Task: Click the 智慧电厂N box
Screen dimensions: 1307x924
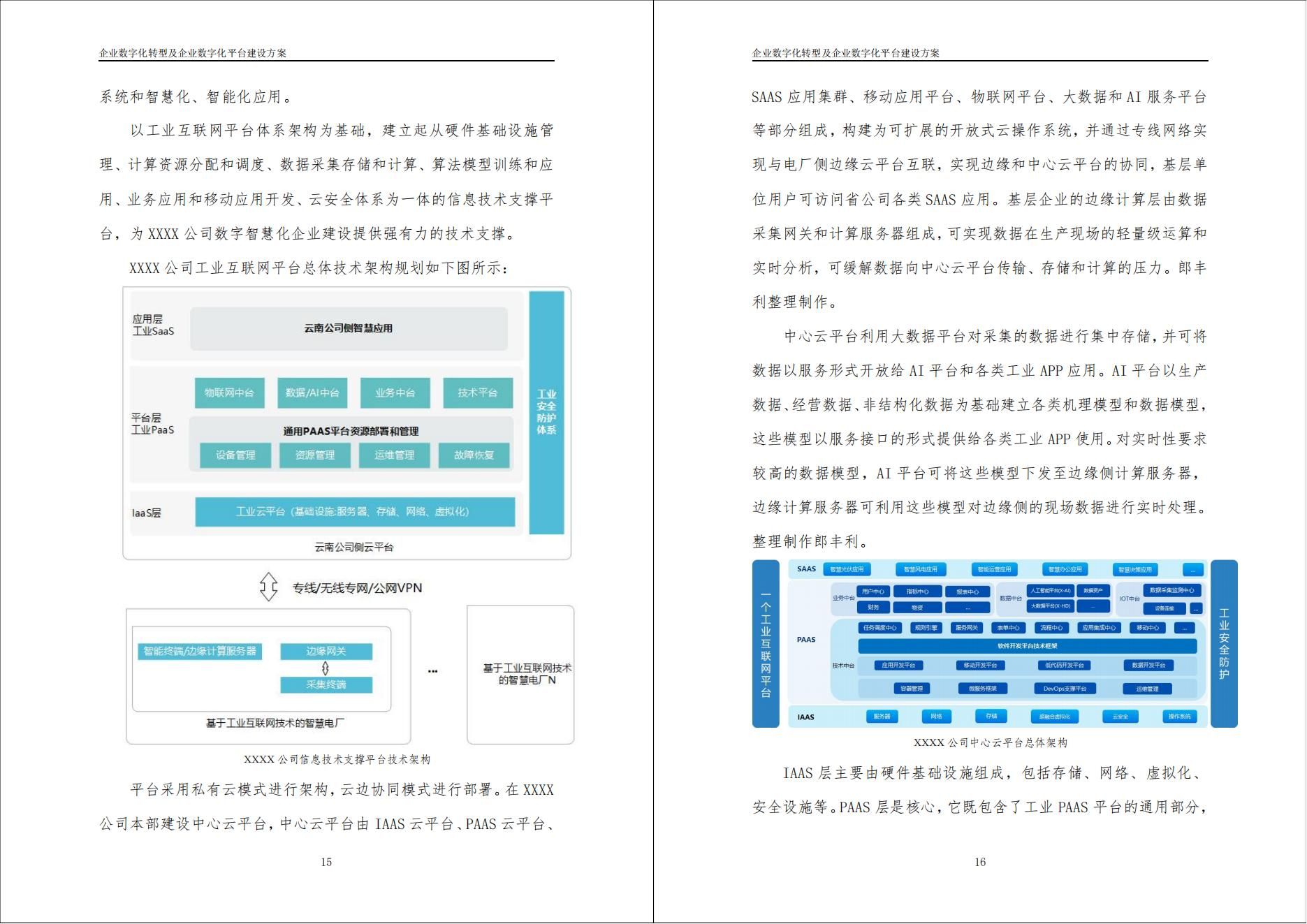Action: pyautogui.click(x=520, y=675)
